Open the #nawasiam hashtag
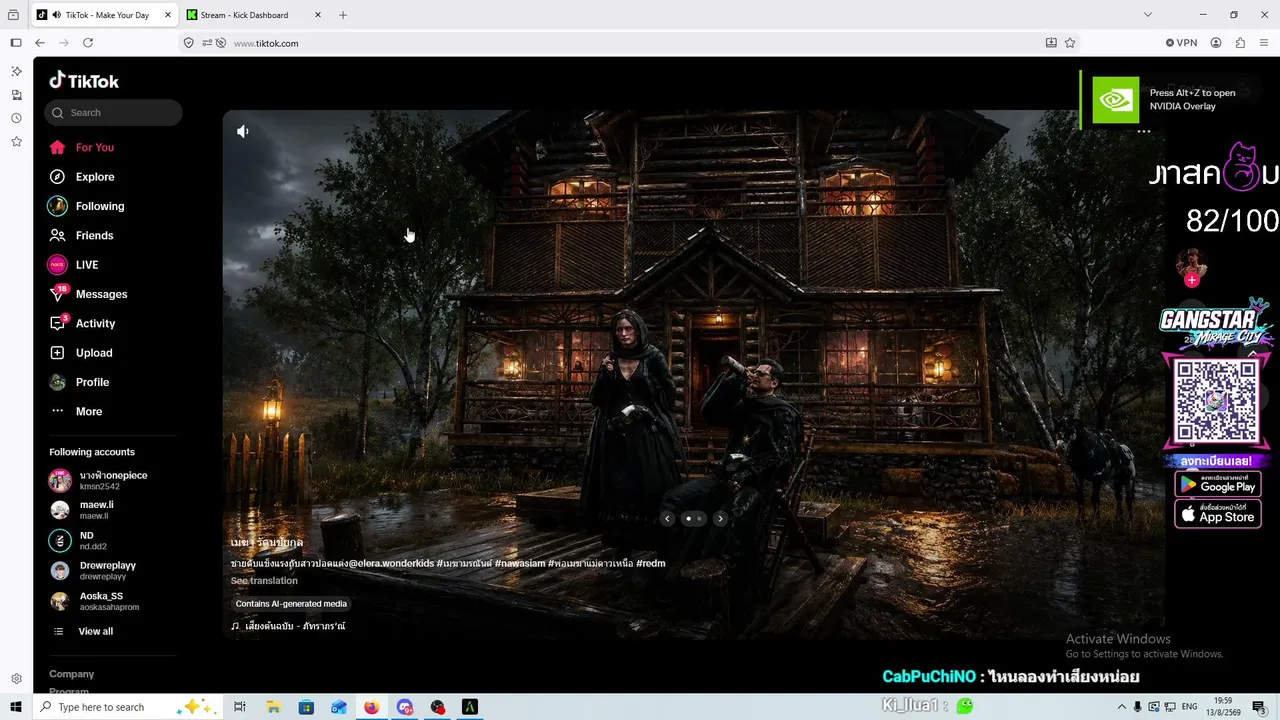The image size is (1280, 720). (520, 564)
